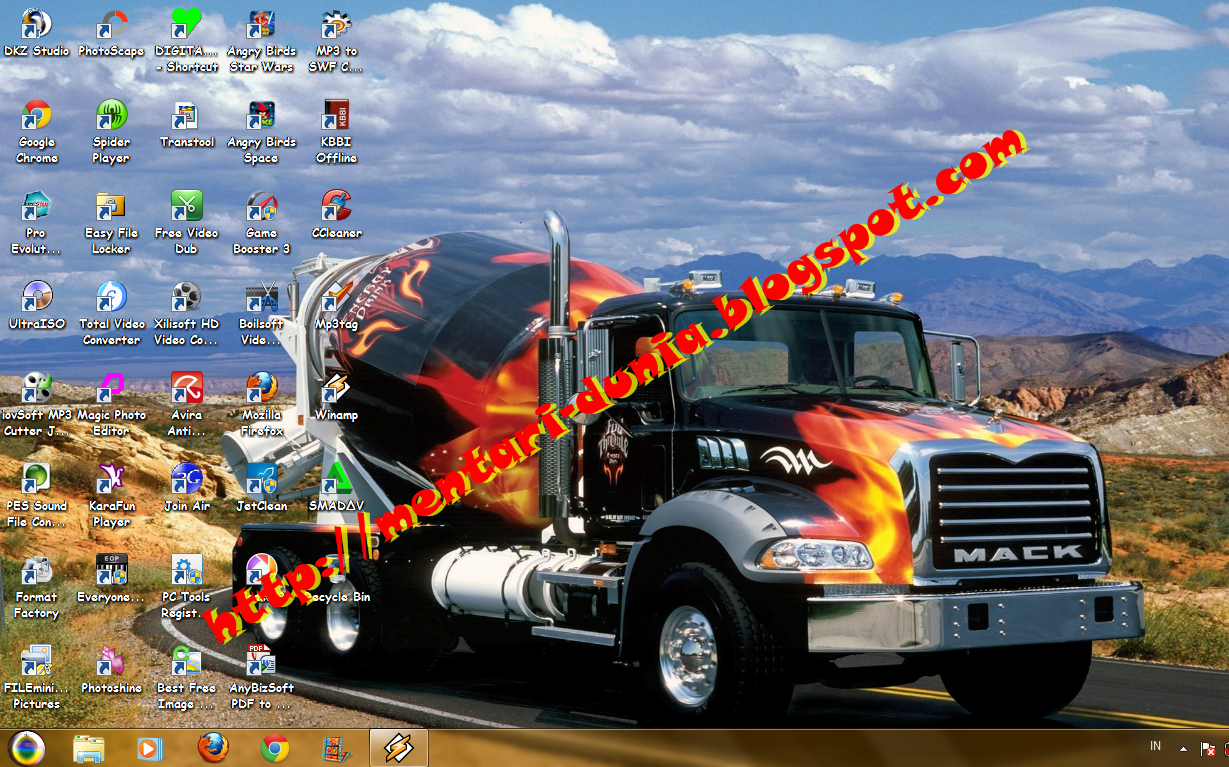Viewport: 1229px width, 767px height.
Task: Launch Windows Media Player taskbar button
Action: 150,748
